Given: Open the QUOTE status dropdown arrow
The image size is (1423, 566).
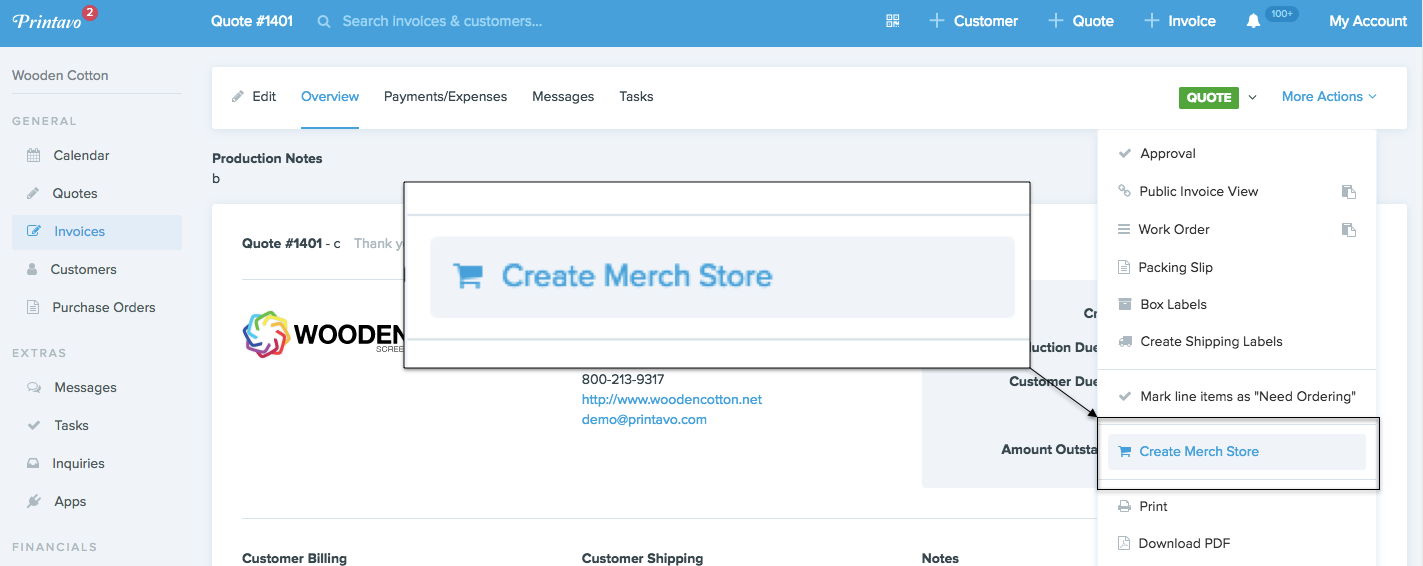Looking at the screenshot, I should [1253, 97].
